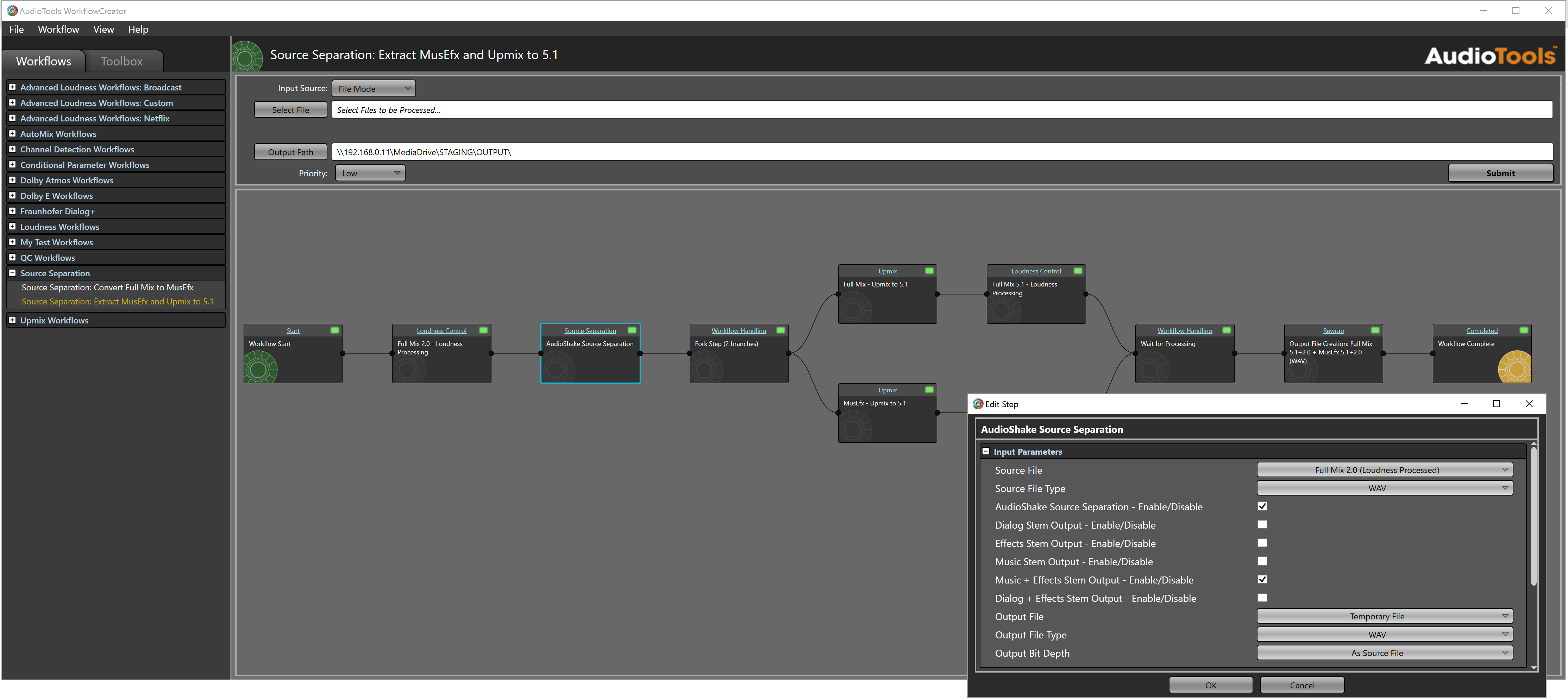1568x700 pixels.
Task: Click the Output Path button
Action: click(290, 152)
